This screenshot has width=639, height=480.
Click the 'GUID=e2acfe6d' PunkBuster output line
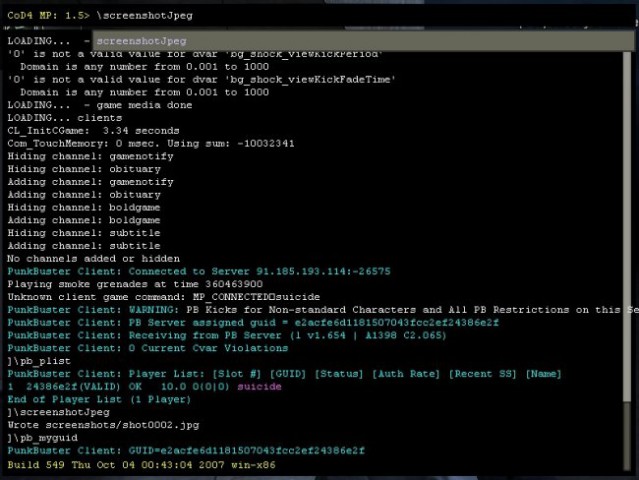click(x=186, y=451)
